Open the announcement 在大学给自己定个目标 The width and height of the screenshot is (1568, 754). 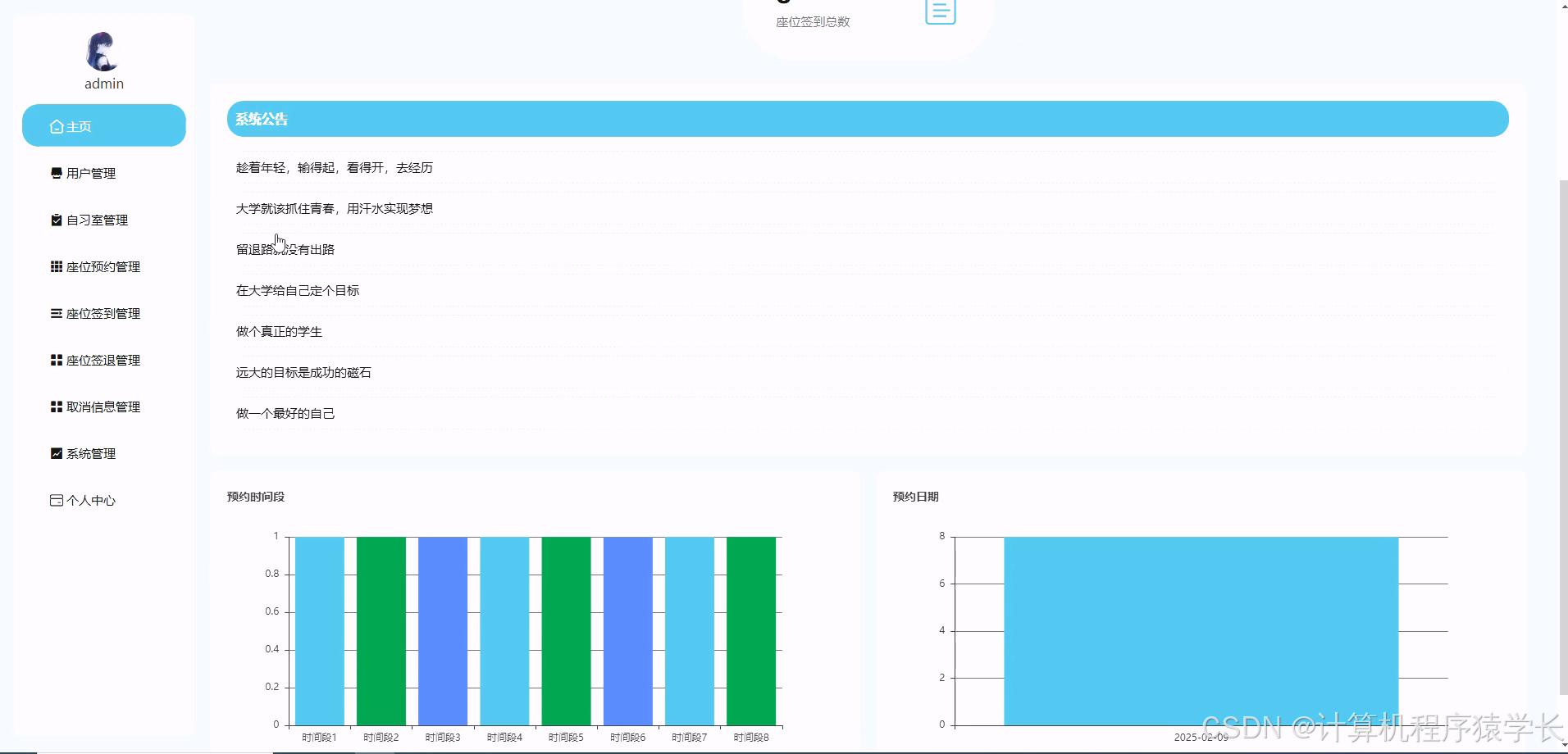click(298, 290)
